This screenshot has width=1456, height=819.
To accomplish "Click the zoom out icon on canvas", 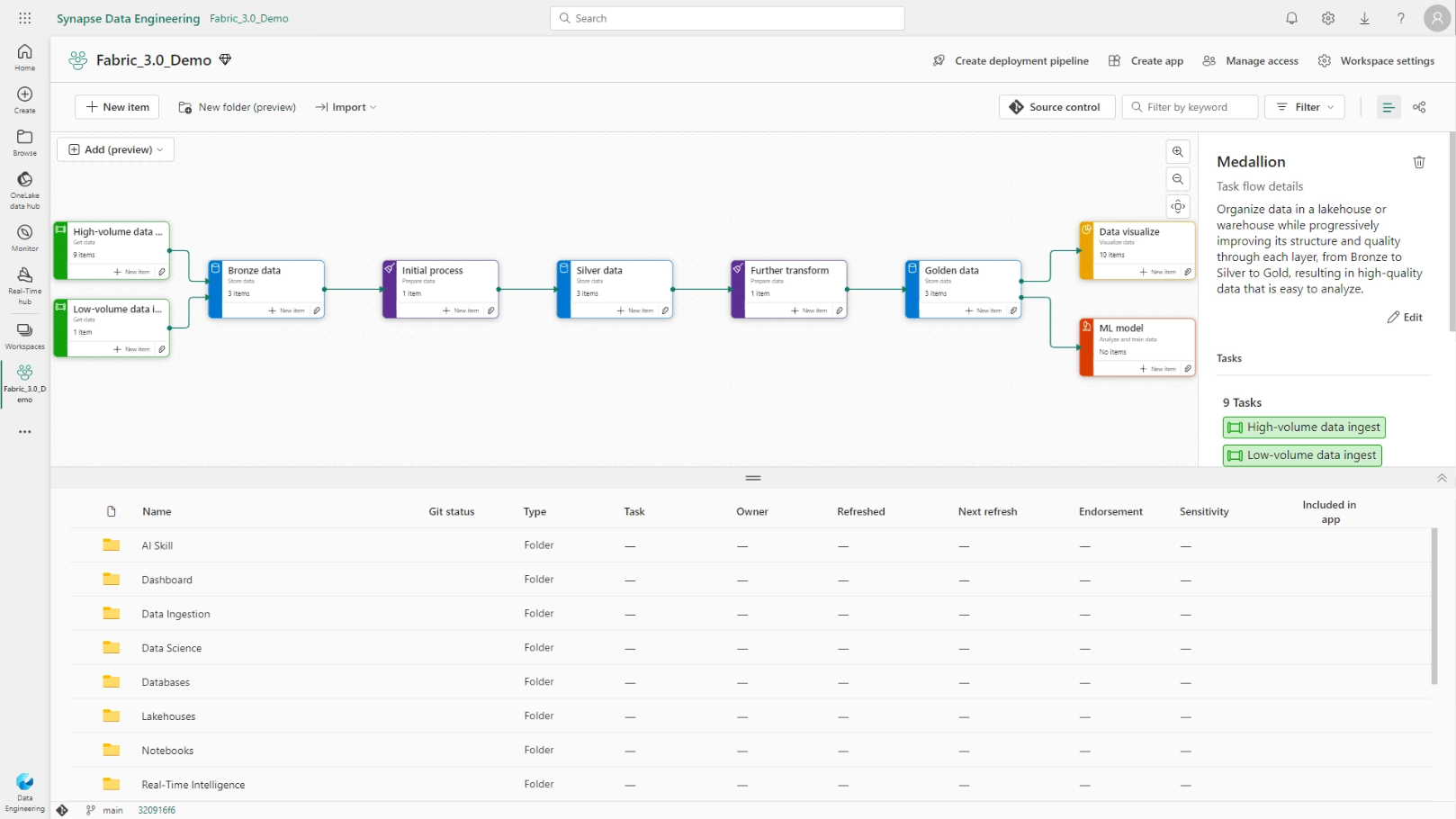I will [1177, 179].
